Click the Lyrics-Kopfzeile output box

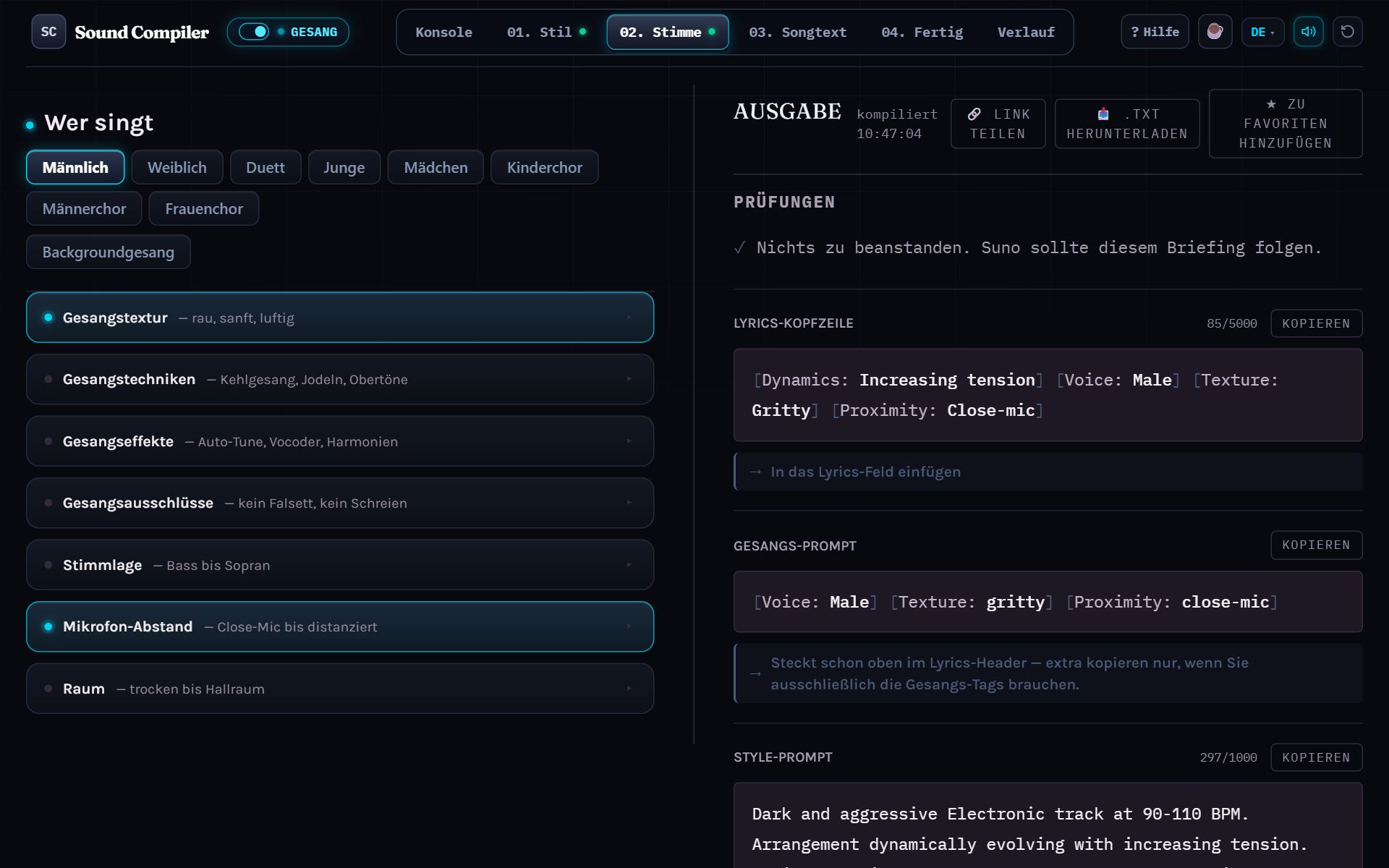1048,395
